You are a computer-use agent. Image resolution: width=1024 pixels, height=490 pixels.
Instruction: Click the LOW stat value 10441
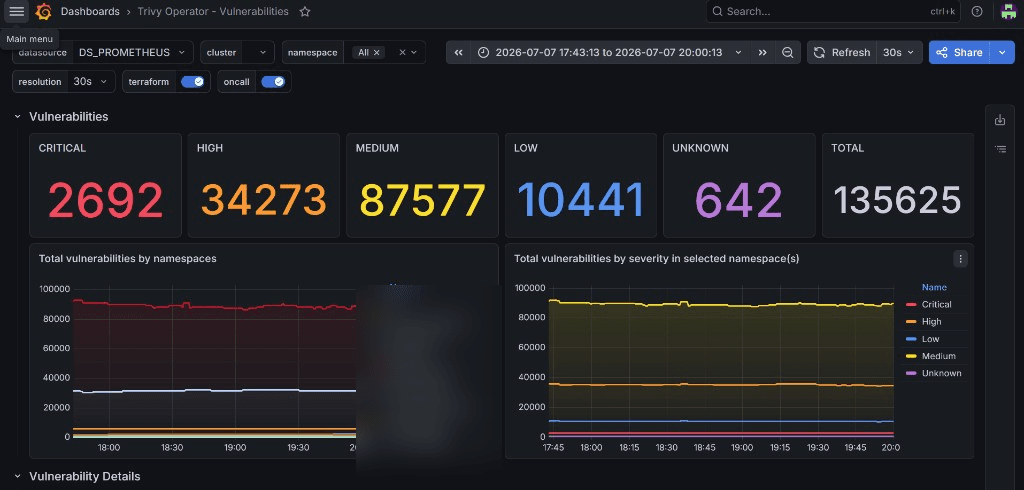(581, 200)
